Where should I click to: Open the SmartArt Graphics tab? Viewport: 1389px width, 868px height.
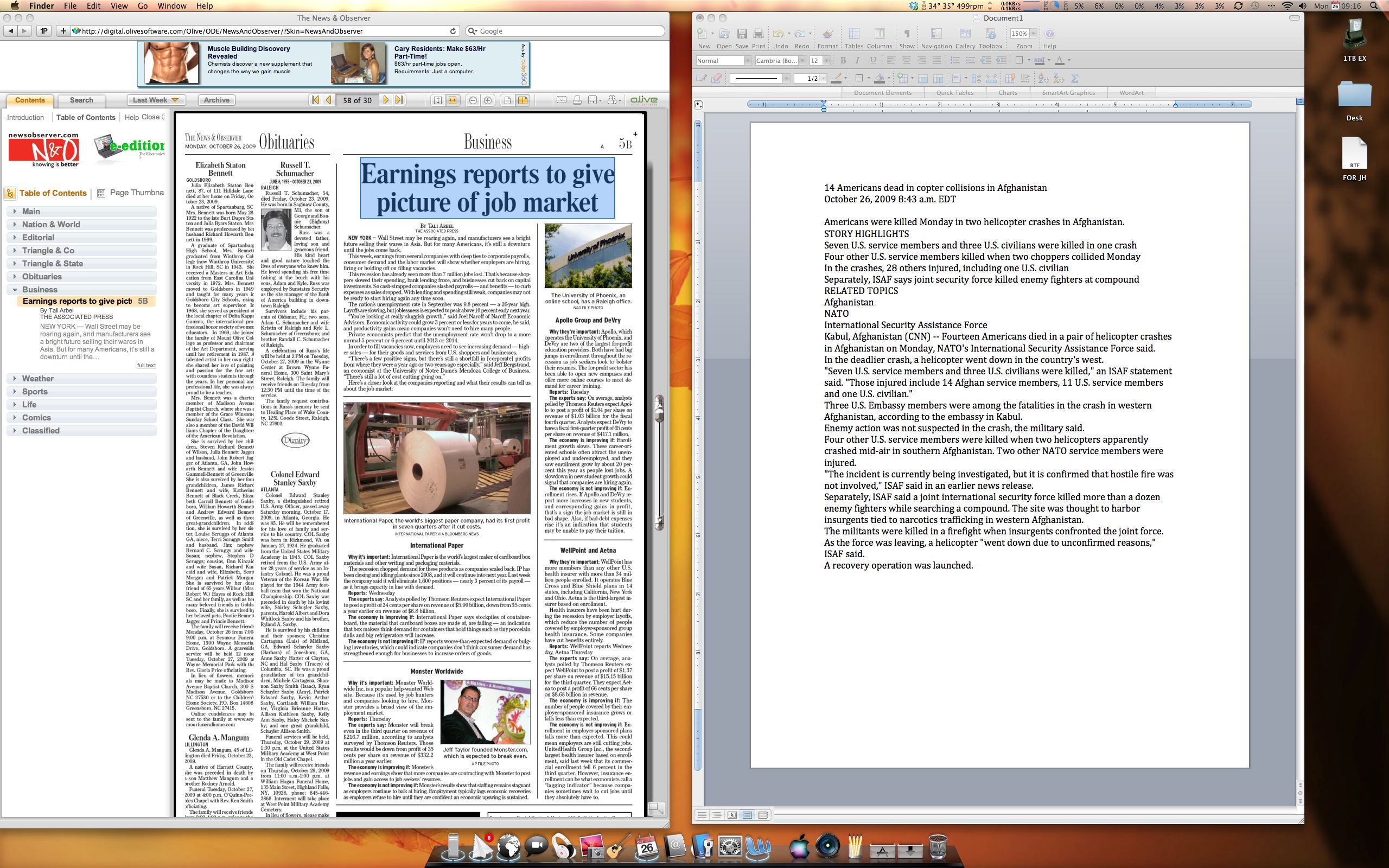[1068, 92]
